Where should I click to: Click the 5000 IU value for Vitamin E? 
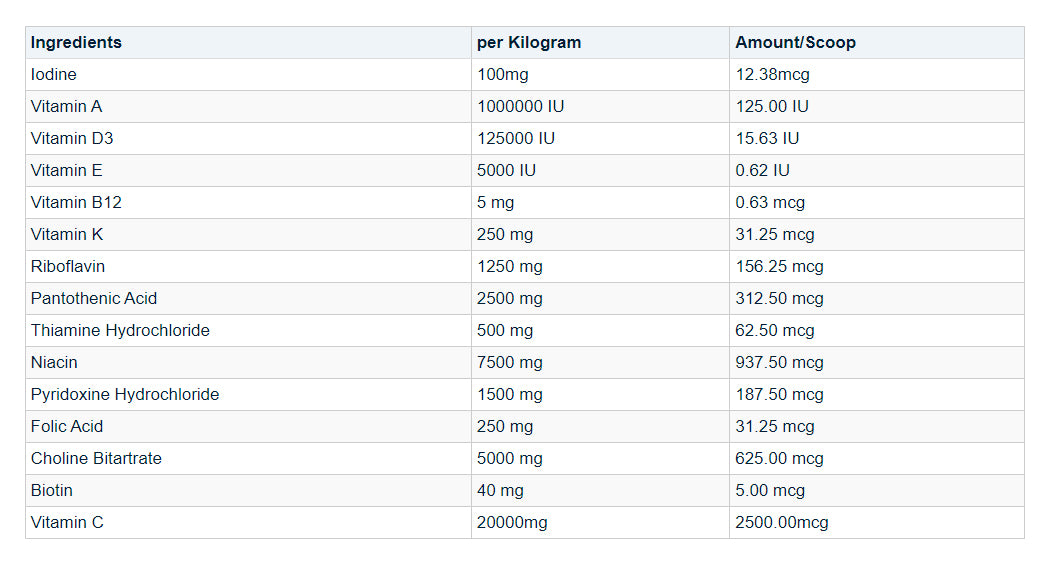click(507, 171)
